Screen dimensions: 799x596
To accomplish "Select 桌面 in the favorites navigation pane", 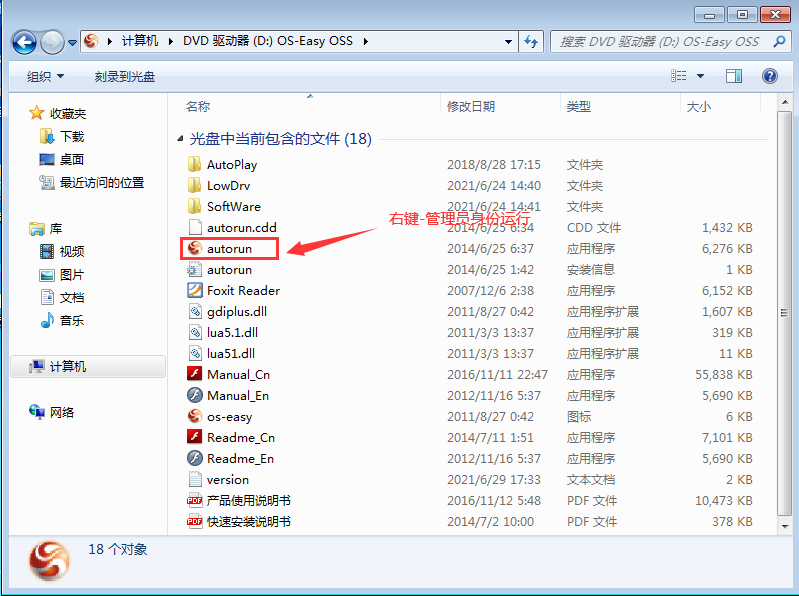I will [71, 159].
